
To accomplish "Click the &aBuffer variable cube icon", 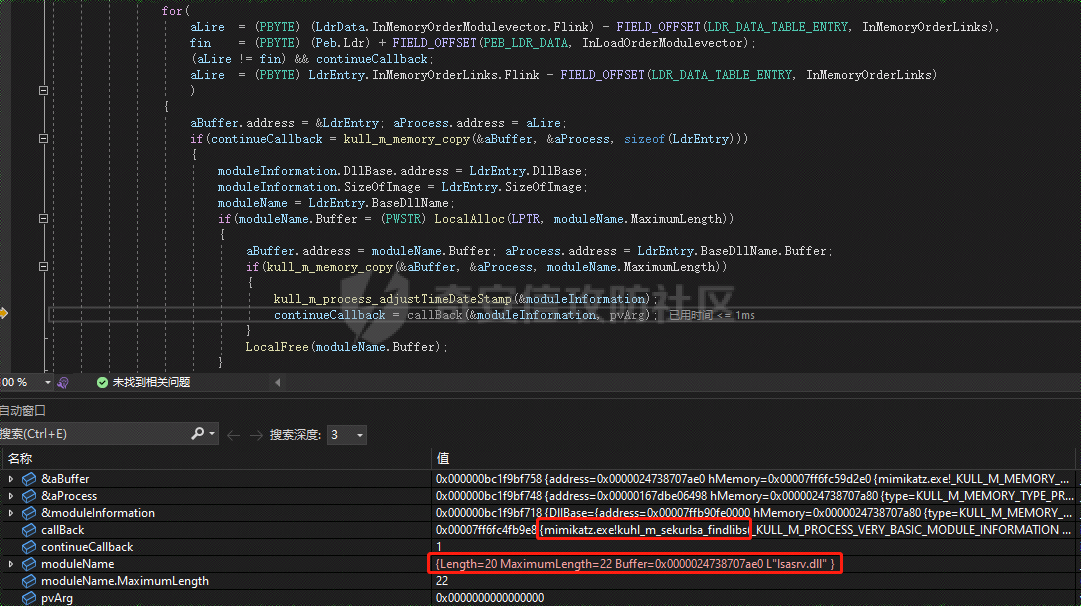I will 29,478.
